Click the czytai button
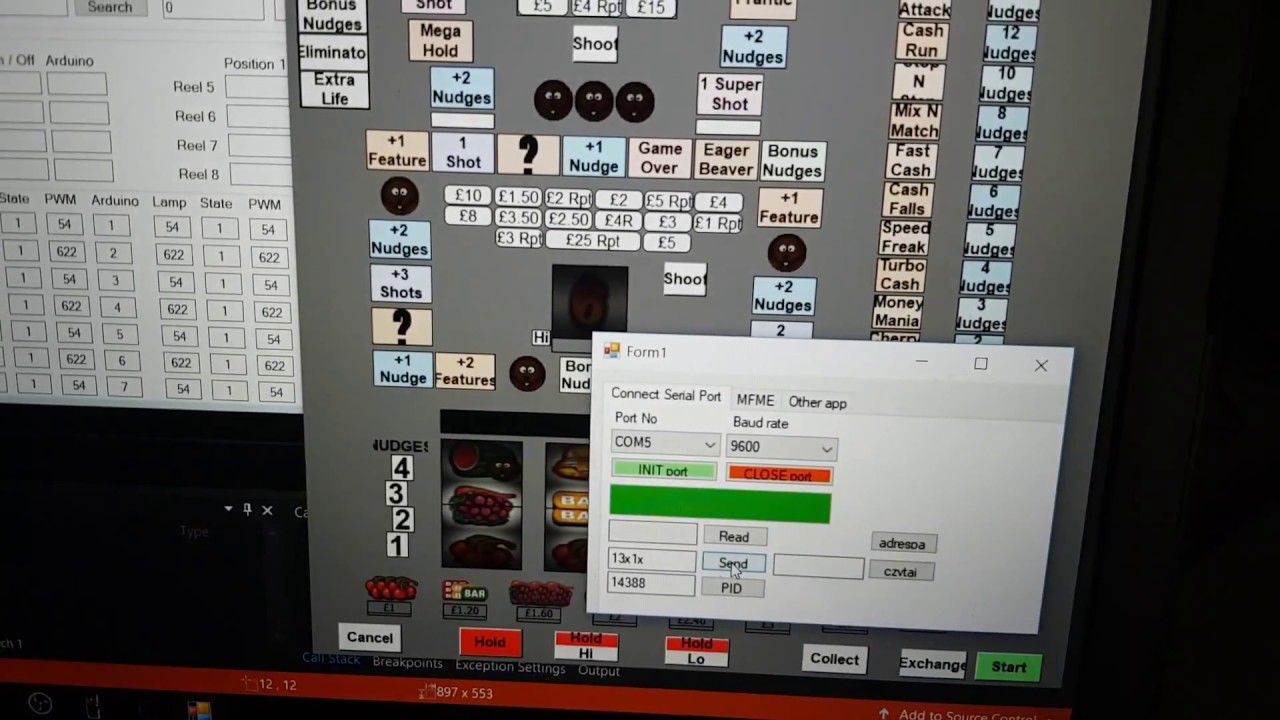1280x720 pixels. tap(900, 572)
